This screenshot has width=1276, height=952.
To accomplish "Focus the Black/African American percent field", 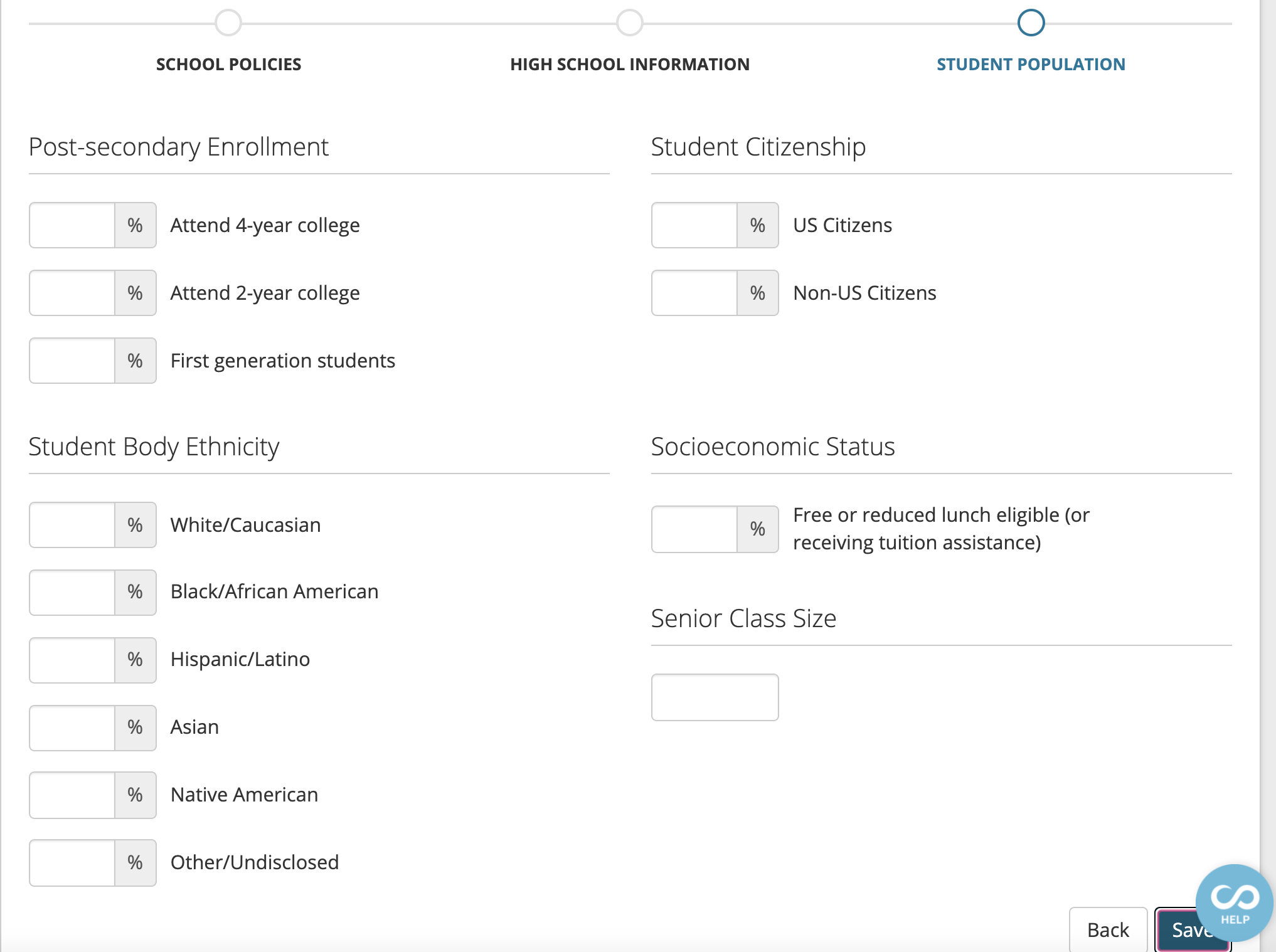I will point(72,593).
